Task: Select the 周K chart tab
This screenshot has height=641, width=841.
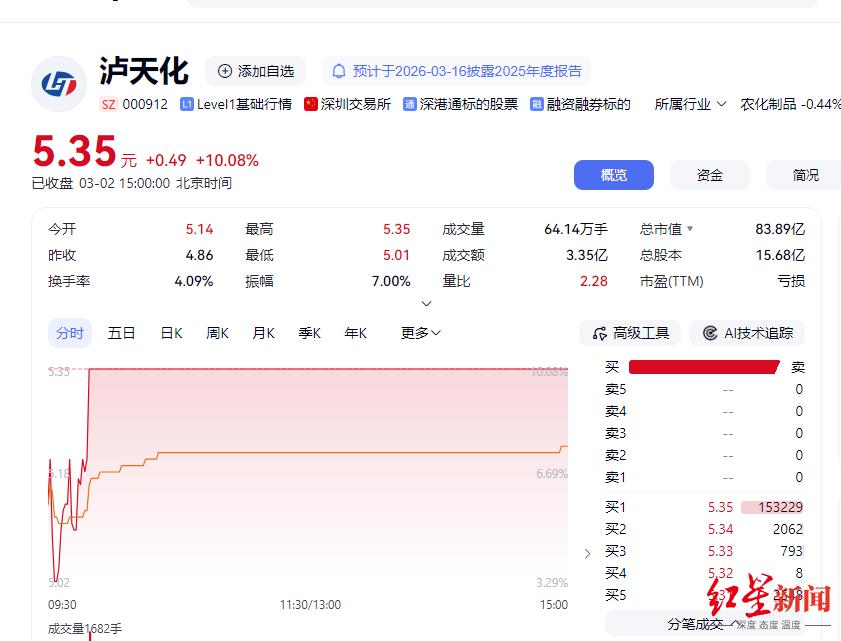Action: point(217,333)
